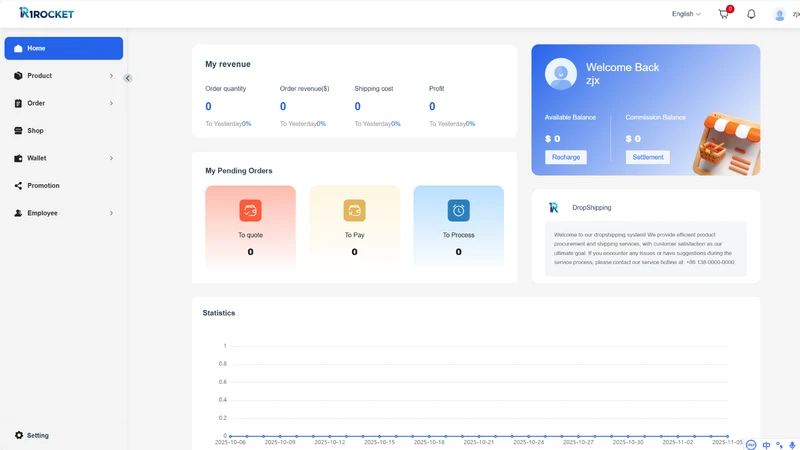Screen dimensions: 800x450
Task: Click the punctuation icon in the IME bar
Action: pos(779,445)
